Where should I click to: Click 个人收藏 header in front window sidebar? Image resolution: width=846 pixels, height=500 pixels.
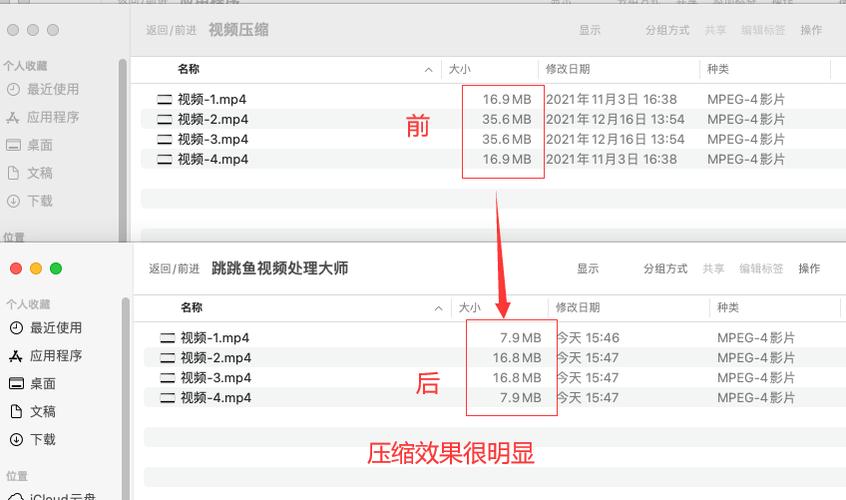click(28, 304)
